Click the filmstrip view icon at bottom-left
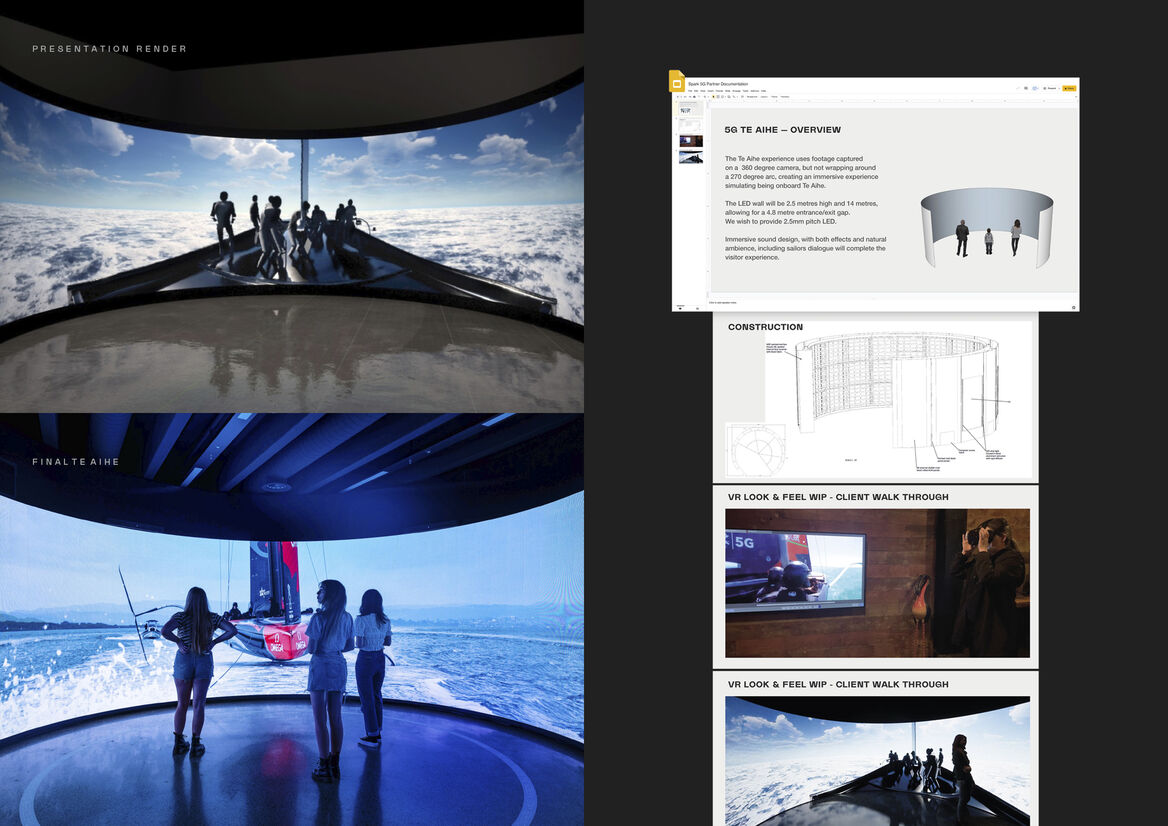Image resolution: width=1168 pixels, height=826 pixels. tap(680, 307)
